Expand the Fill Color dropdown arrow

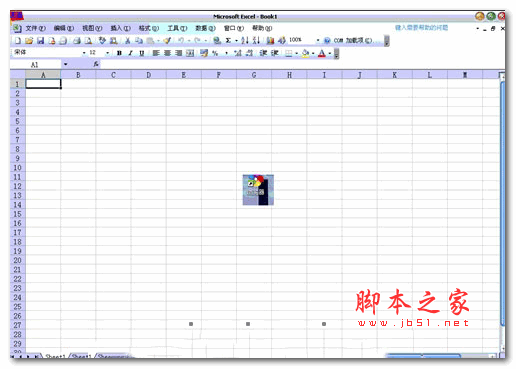pyautogui.click(x=313, y=53)
